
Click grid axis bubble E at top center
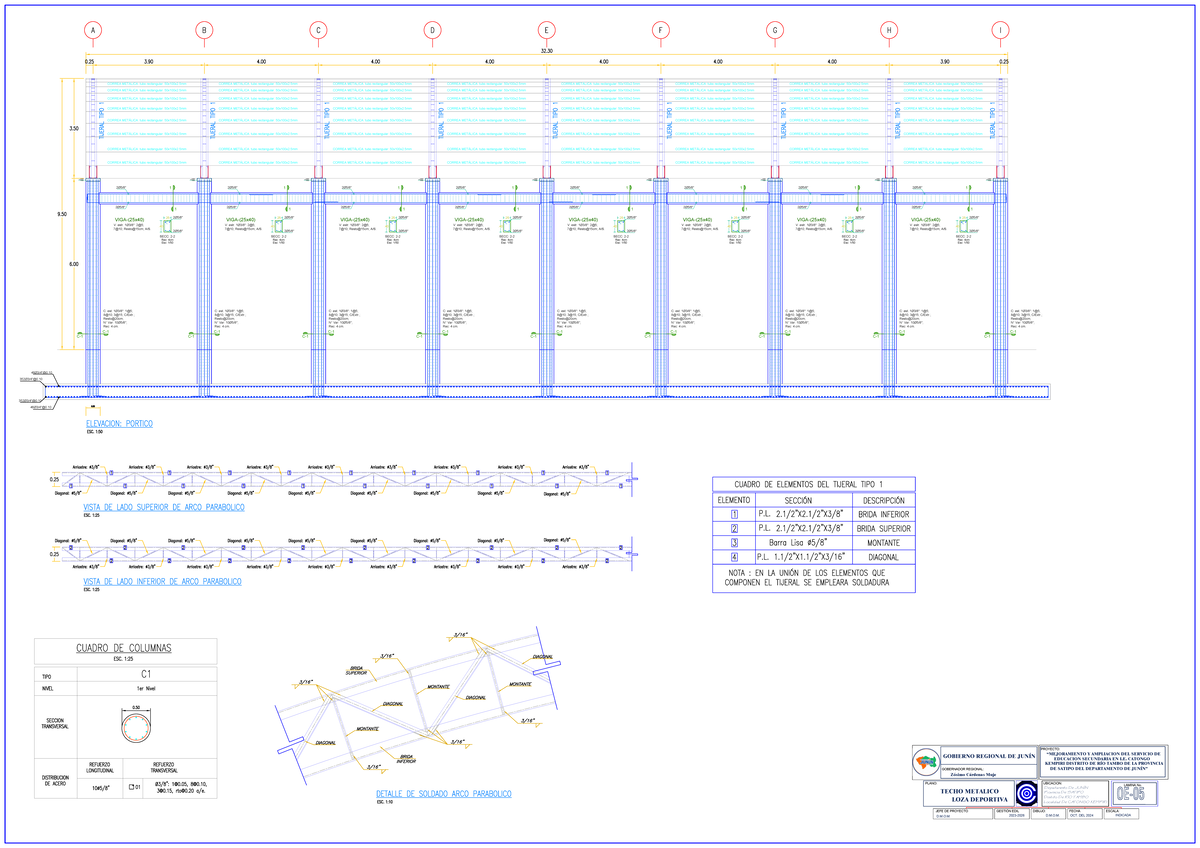click(x=545, y=30)
